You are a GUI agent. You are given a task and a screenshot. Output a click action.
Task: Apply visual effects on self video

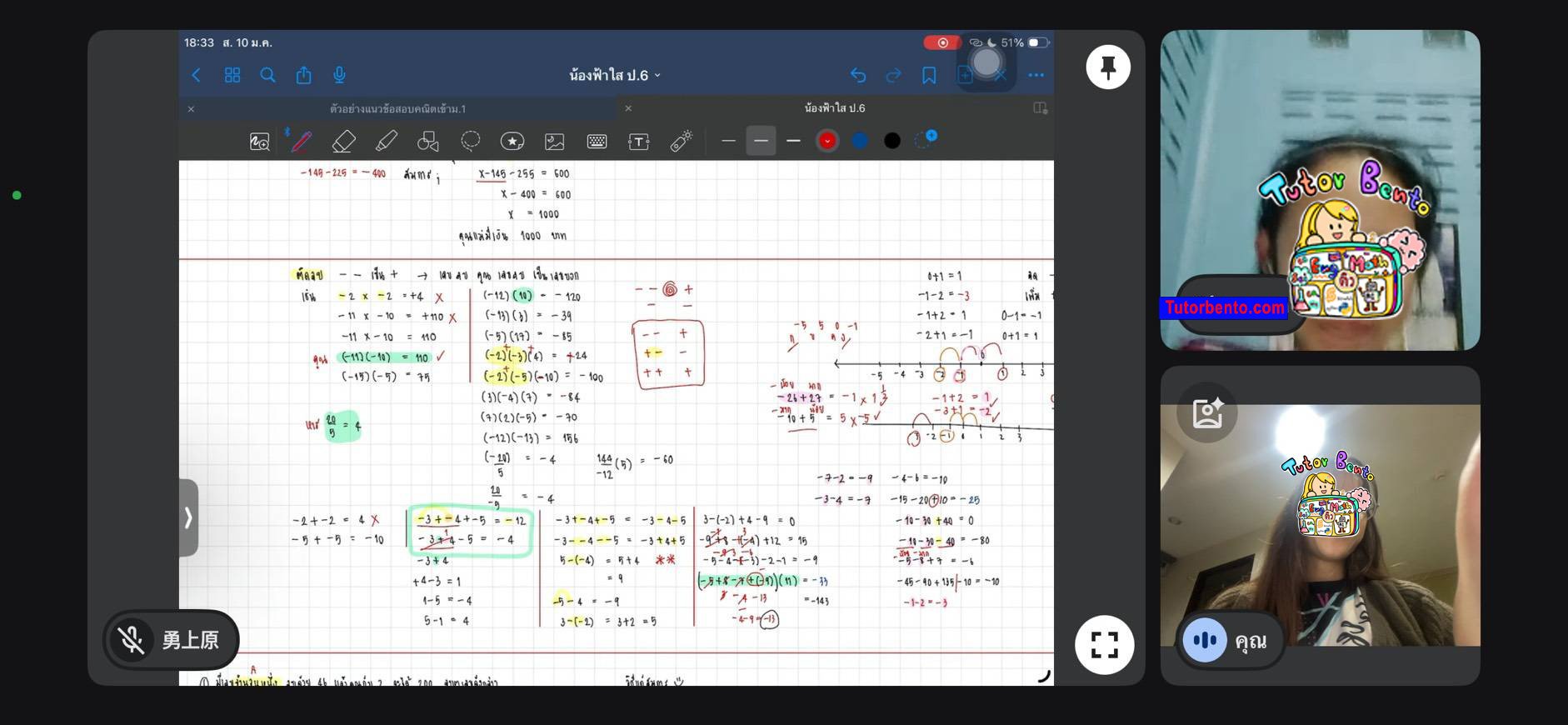click(1207, 412)
